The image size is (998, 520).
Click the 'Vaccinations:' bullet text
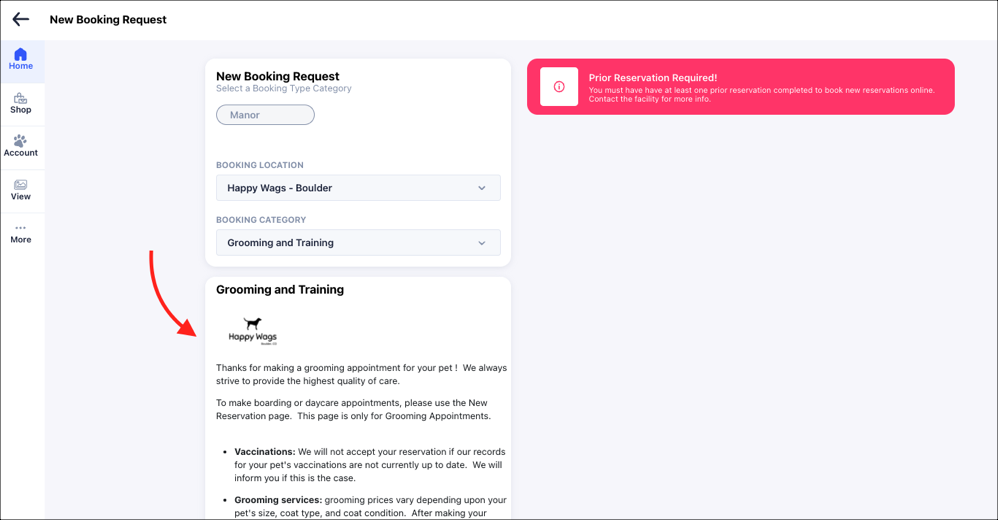[265, 452]
